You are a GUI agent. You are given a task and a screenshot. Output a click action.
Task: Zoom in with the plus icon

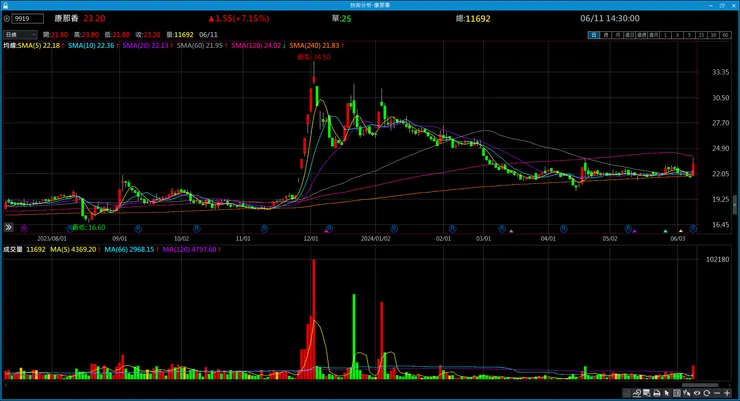coord(727,393)
